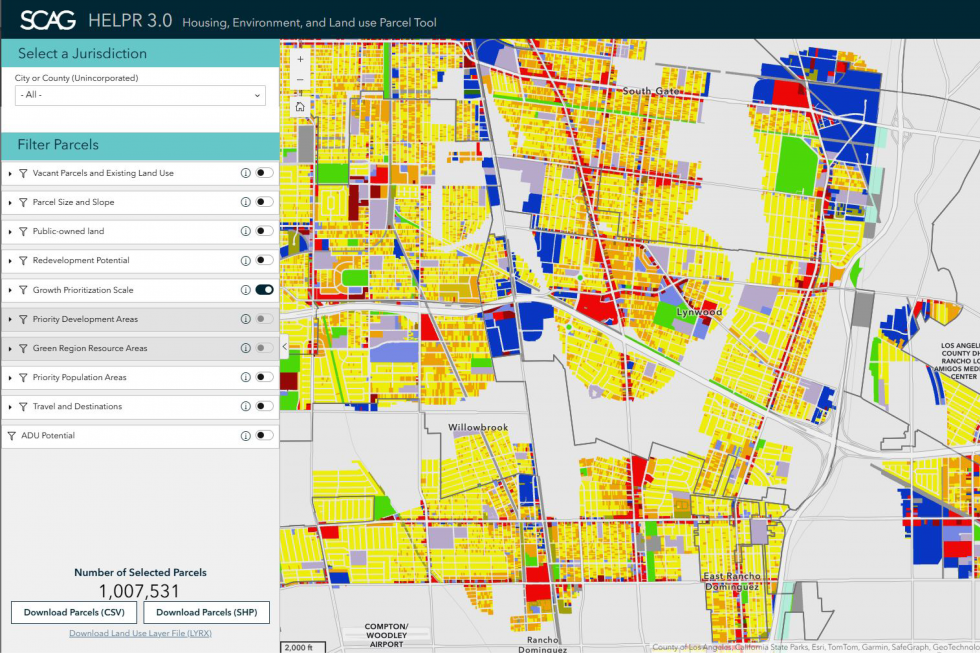Image resolution: width=980 pixels, height=653 pixels.
Task: Expand Priority Population Areas section
Action: tap(10, 378)
